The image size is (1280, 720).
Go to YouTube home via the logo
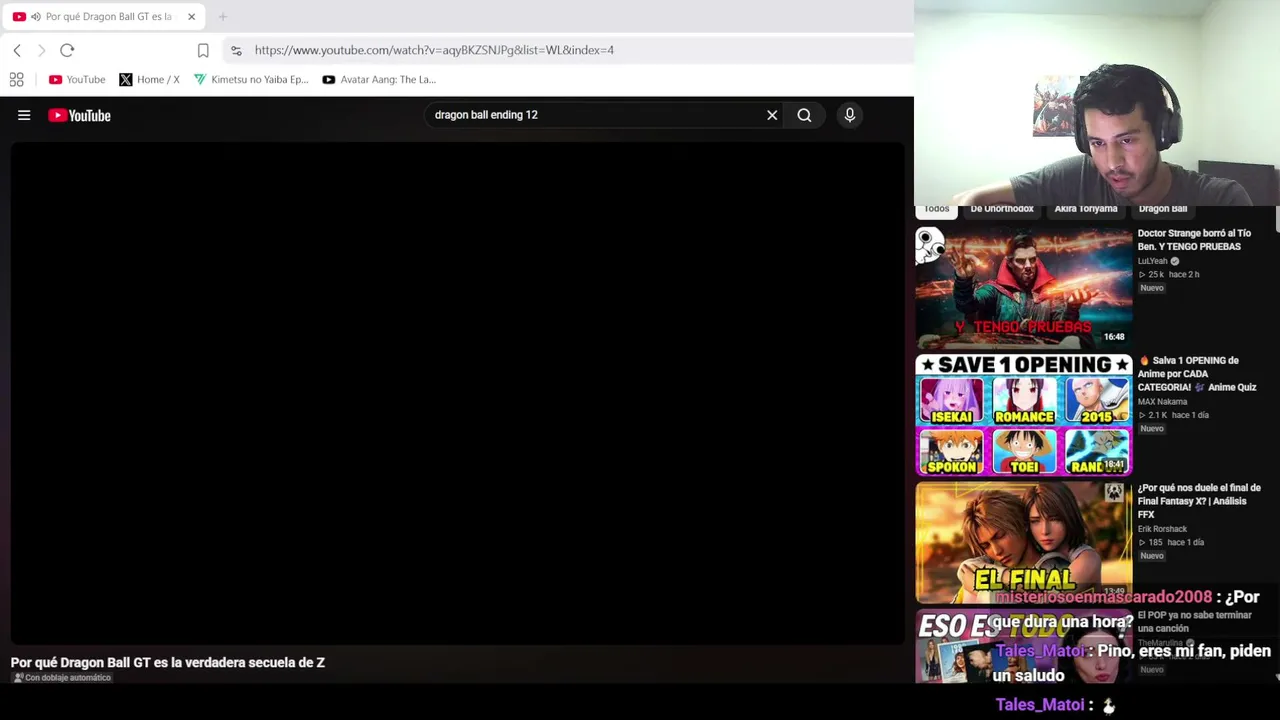(79, 115)
